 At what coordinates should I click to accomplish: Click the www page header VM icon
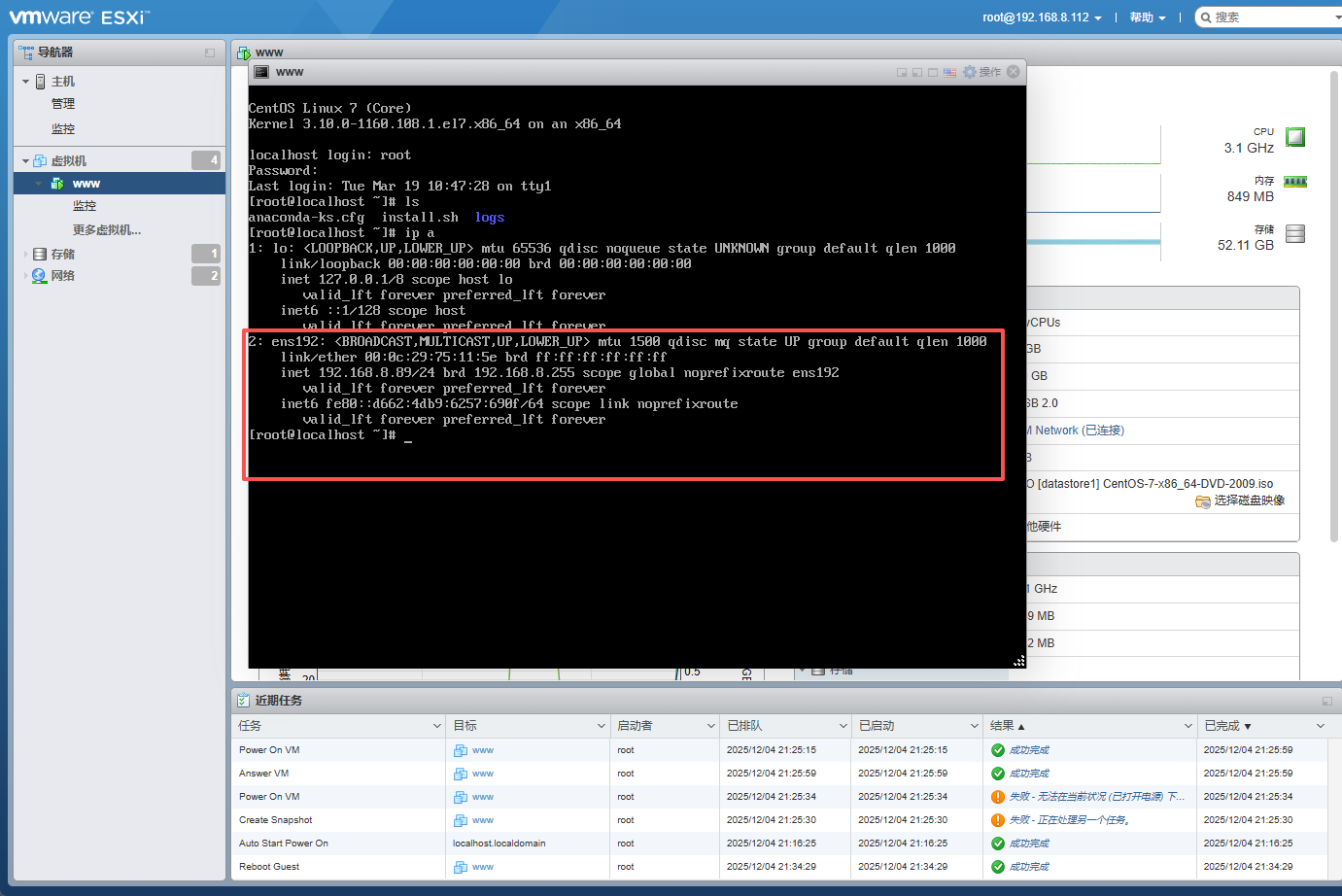[x=244, y=53]
